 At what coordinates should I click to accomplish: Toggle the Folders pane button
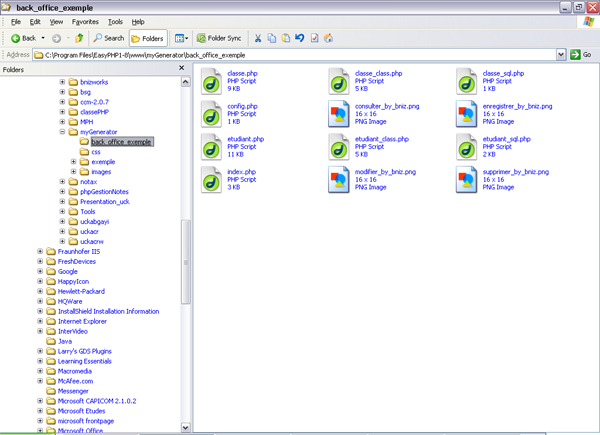click(x=146, y=38)
